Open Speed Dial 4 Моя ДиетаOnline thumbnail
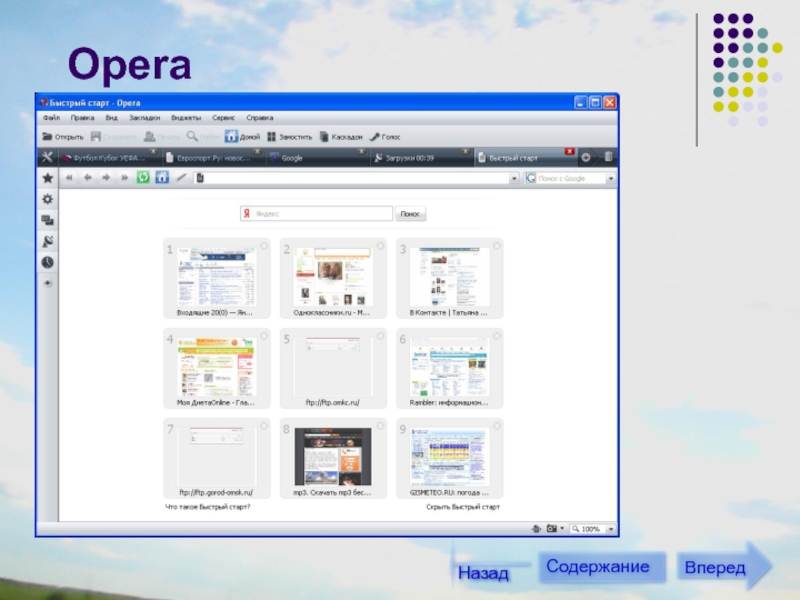800x600 pixels. coord(217,367)
